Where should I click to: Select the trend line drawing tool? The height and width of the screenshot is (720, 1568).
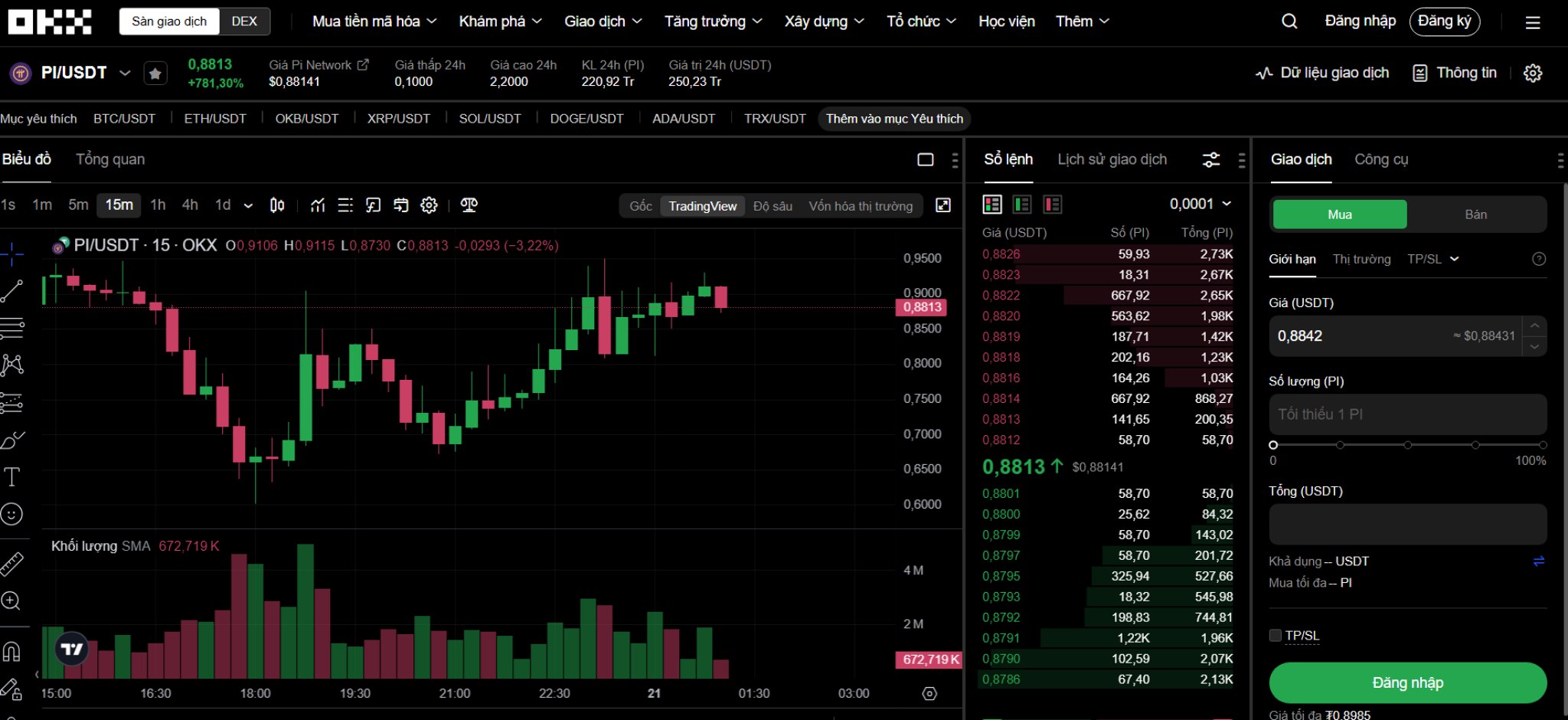[x=11, y=291]
